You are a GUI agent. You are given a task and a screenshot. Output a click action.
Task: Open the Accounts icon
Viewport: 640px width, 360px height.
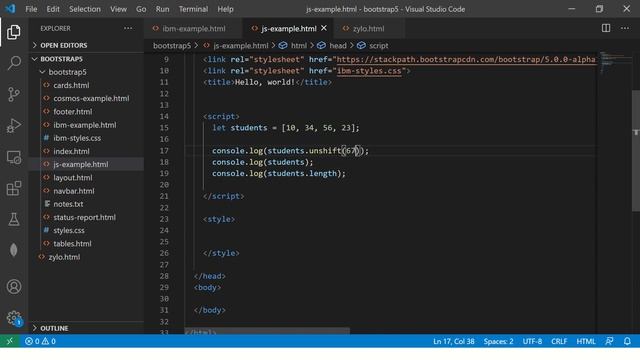click(14, 287)
